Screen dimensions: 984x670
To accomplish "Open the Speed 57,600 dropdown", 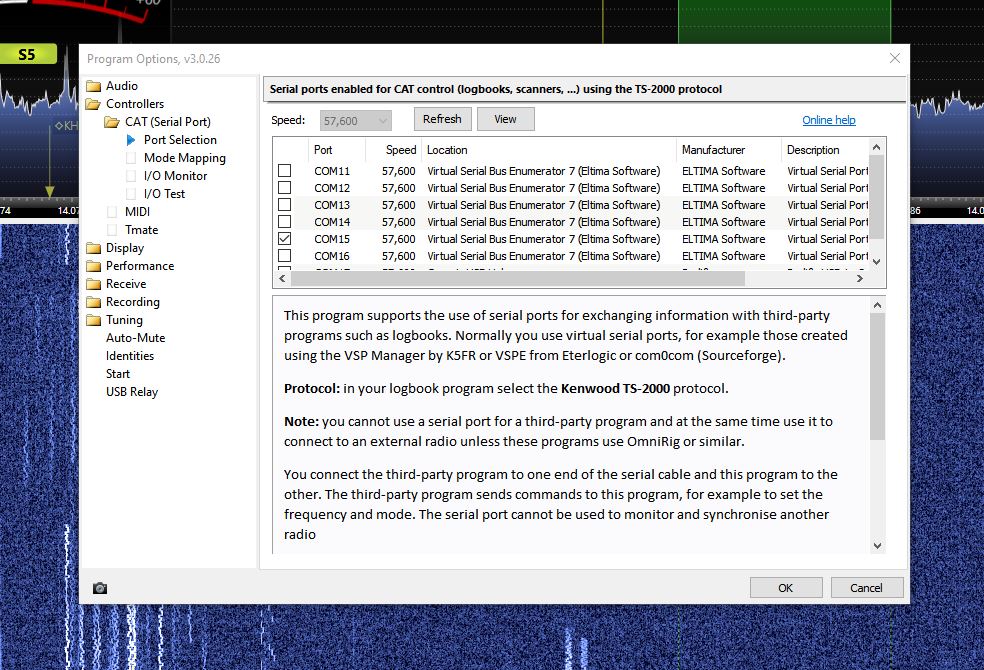I will coord(356,120).
